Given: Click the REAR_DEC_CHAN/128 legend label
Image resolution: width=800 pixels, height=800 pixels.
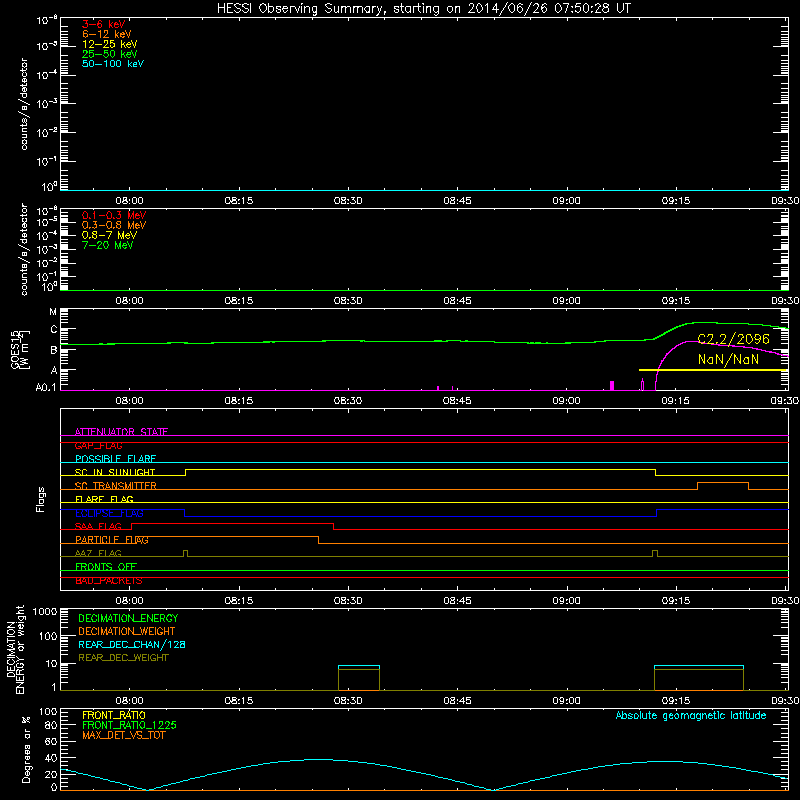Looking at the screenshot, I should pyautogui.click(x=132, y=644).
